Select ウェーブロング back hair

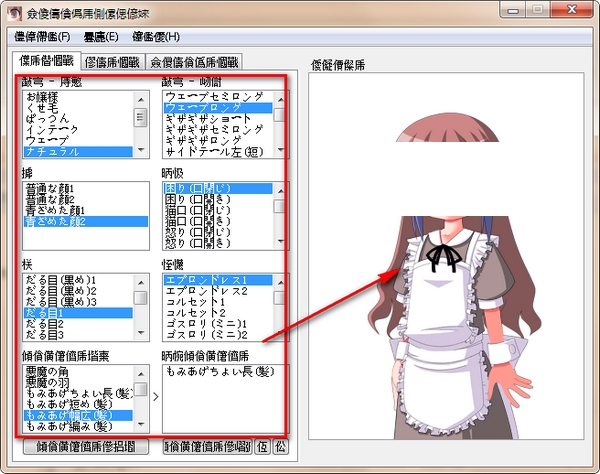coord(218,108)
